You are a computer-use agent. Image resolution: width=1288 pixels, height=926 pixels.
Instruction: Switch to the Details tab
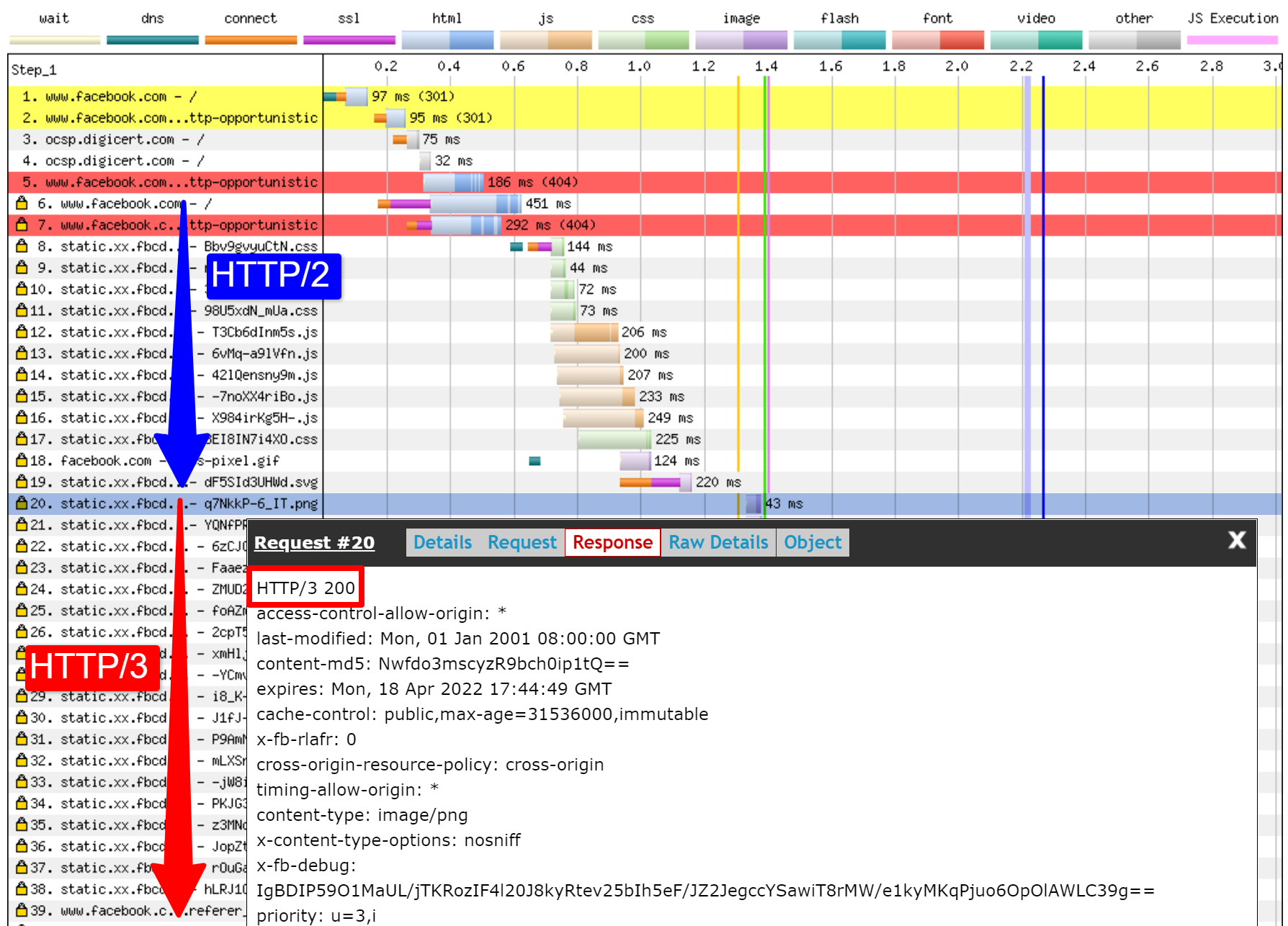coord(442,542)
